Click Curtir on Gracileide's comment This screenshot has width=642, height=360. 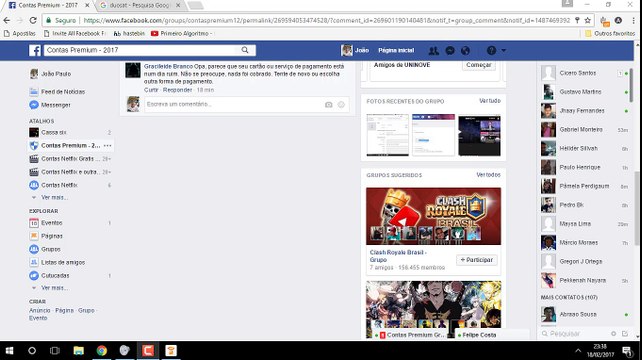(151, 90)
